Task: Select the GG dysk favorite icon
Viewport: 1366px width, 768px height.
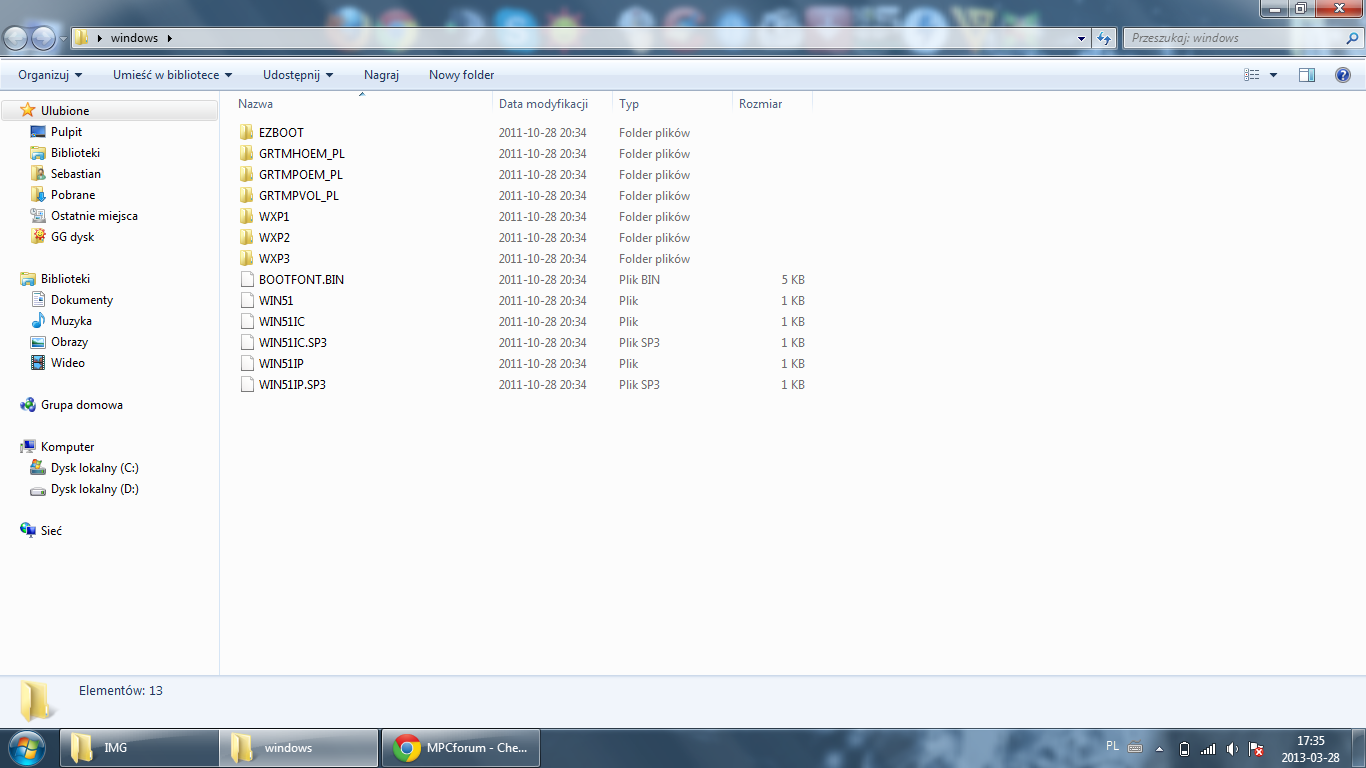Action: (x=38, y=237)
